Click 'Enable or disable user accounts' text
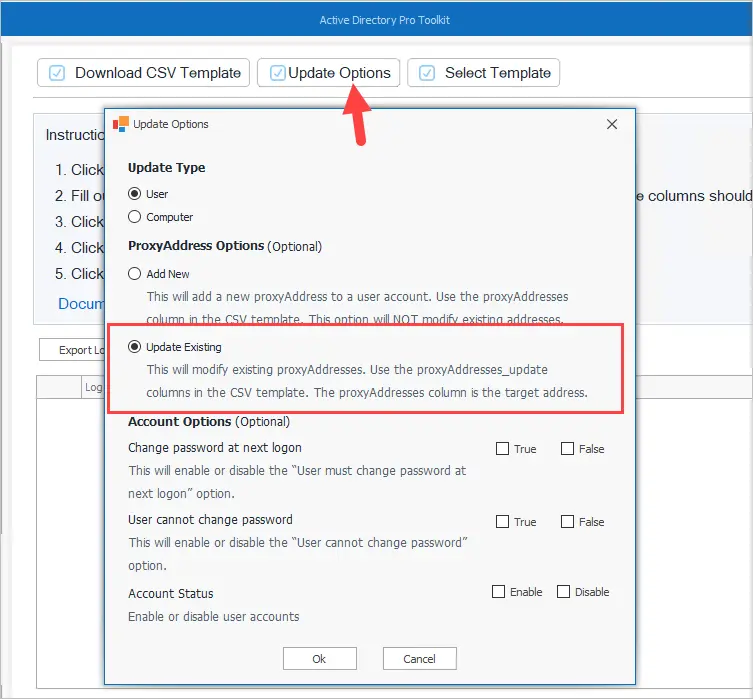This screenshot has height=699, width=753. (x=213, y=616)
